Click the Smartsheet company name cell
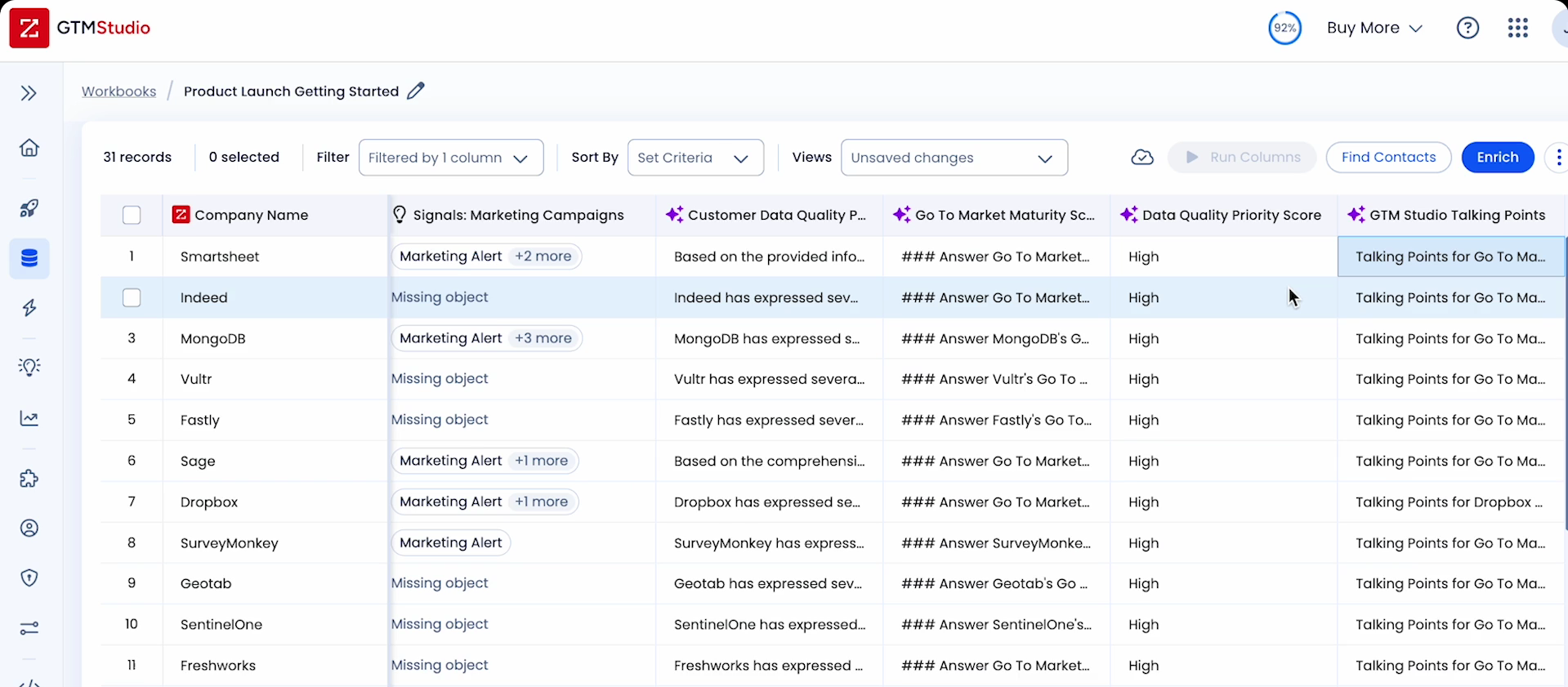 pos(275,257)
